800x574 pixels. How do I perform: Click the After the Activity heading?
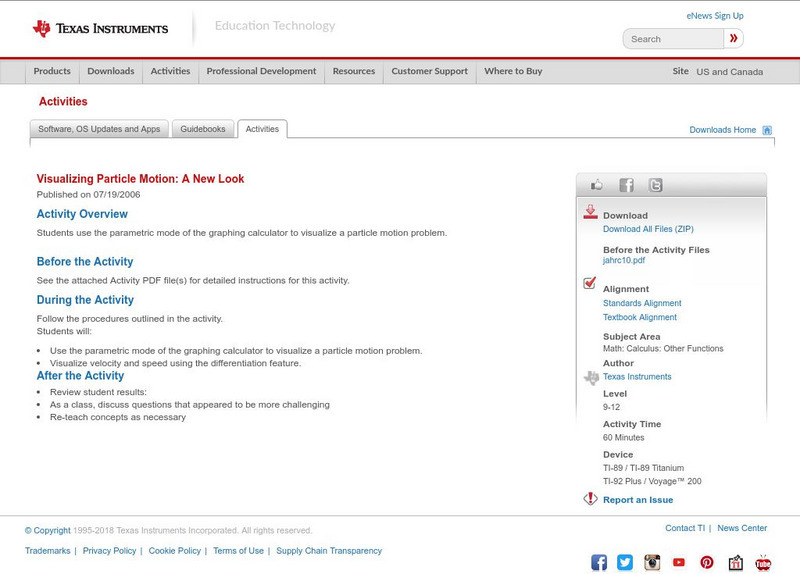[x=80, y=376]
